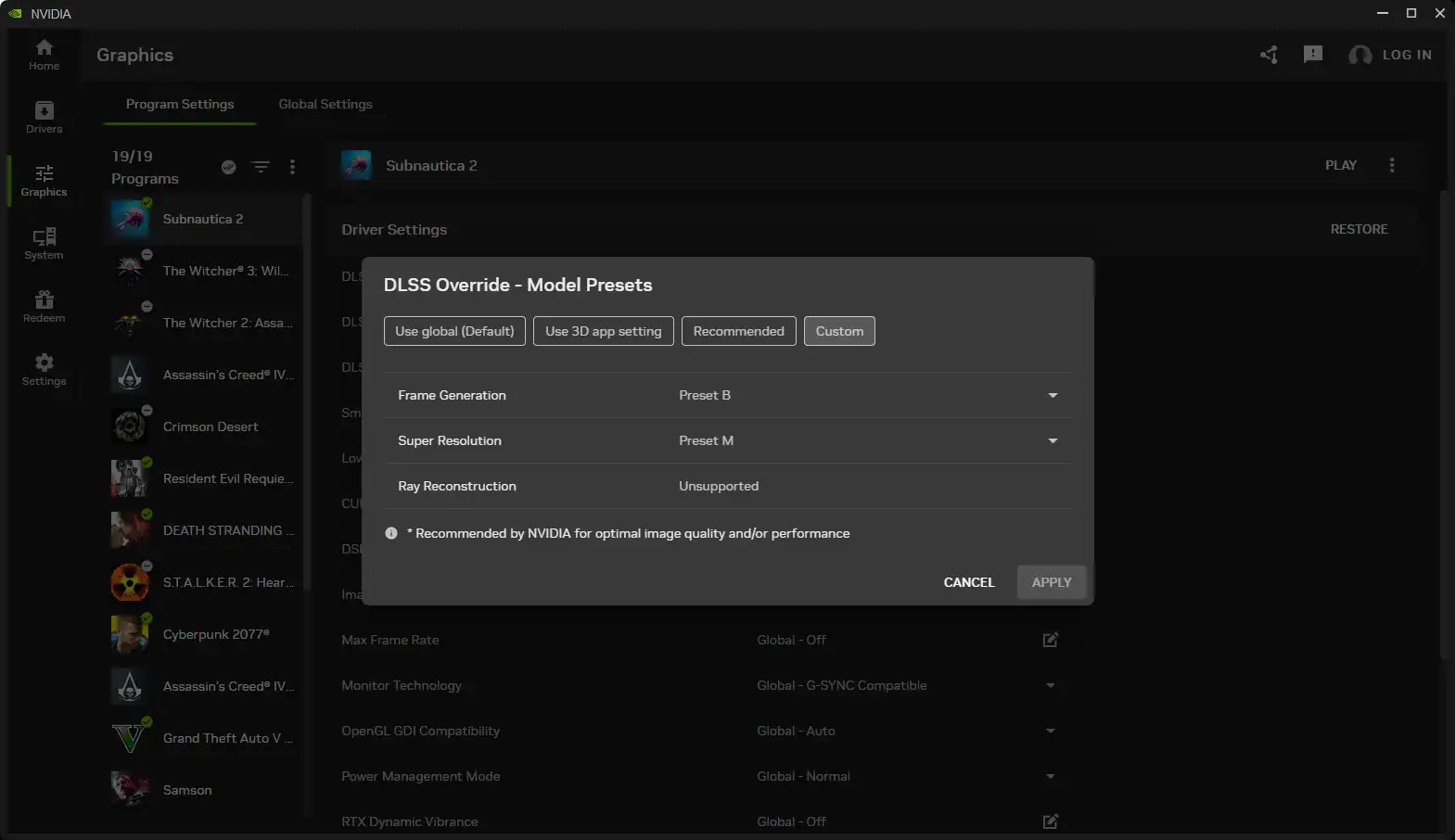Image resolution: width=1455 pixels, height=840 pixels.
Task: Click the NVIDIA logo in title bar
Action: tap(15, 13)
